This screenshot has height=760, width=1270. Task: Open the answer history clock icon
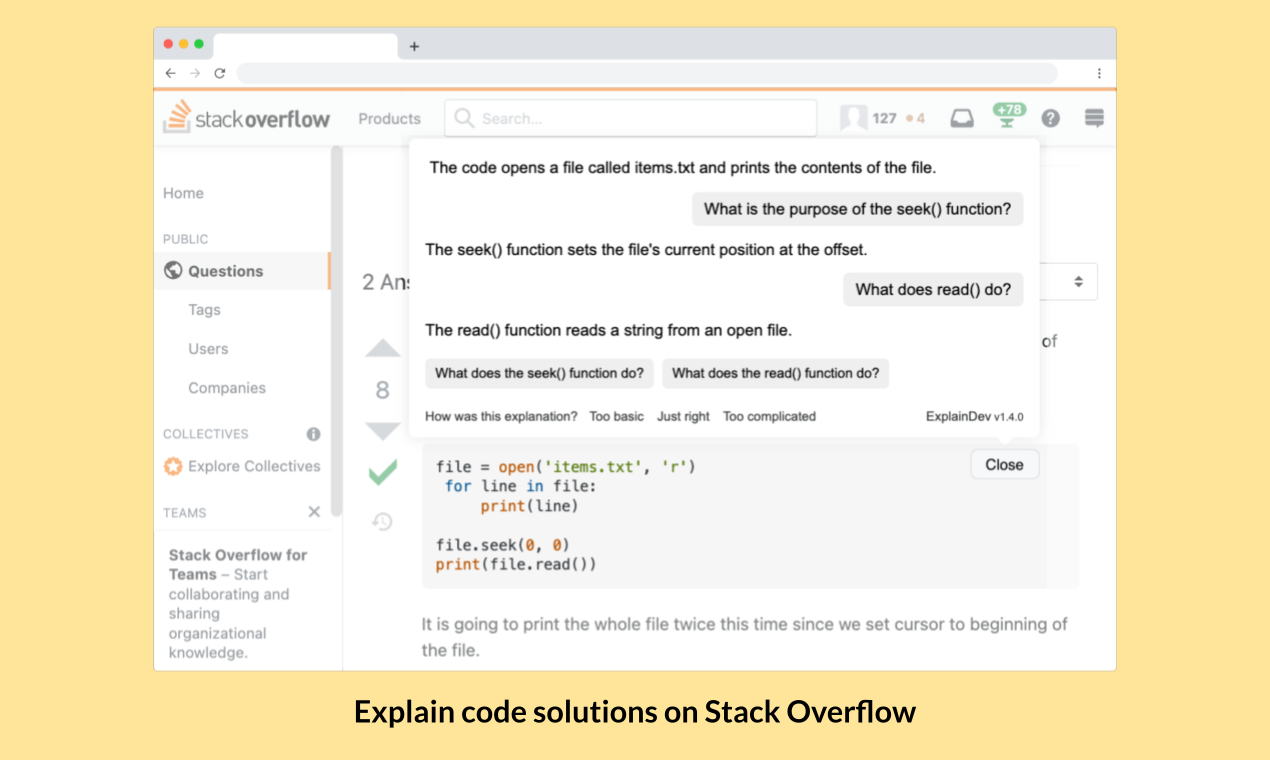click(x=382, y=521)
